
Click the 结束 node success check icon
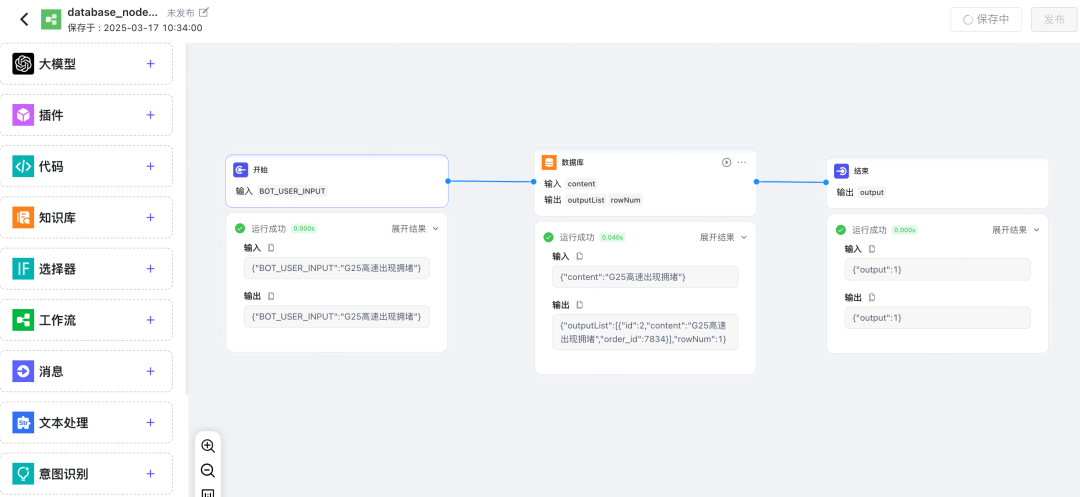[840, 230]
